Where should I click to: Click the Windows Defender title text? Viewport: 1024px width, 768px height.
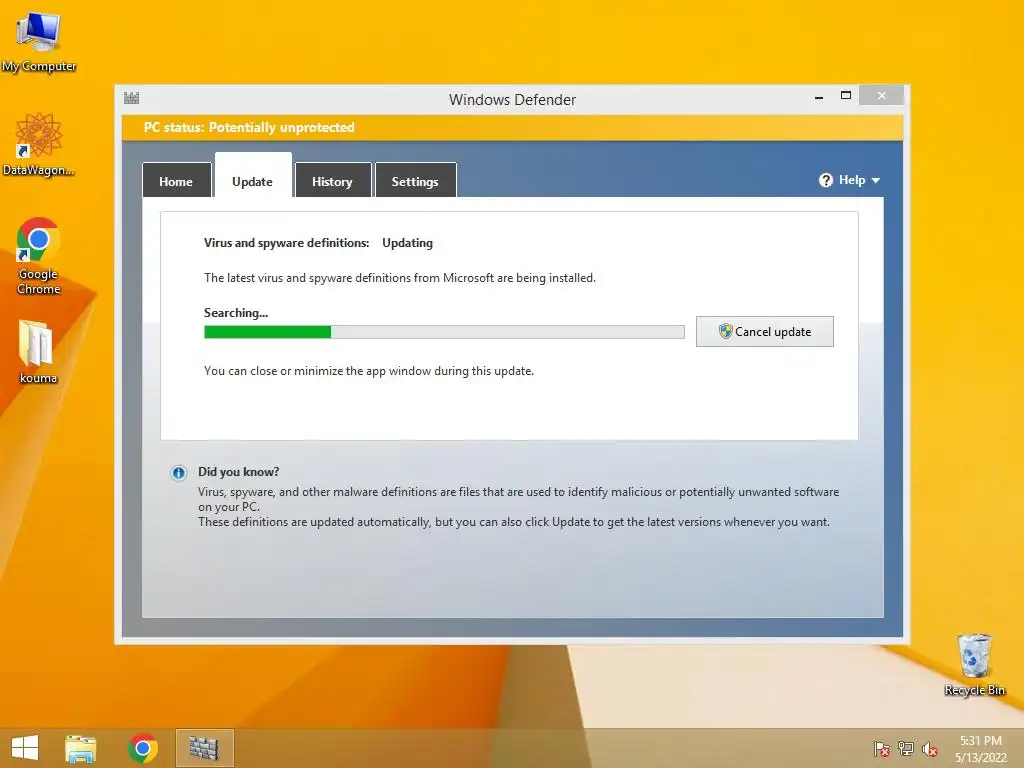[x=513, y=99]
